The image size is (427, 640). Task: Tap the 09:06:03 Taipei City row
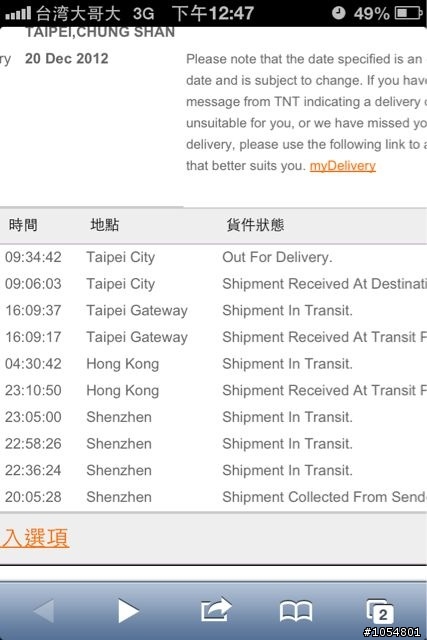pos(214,284)
